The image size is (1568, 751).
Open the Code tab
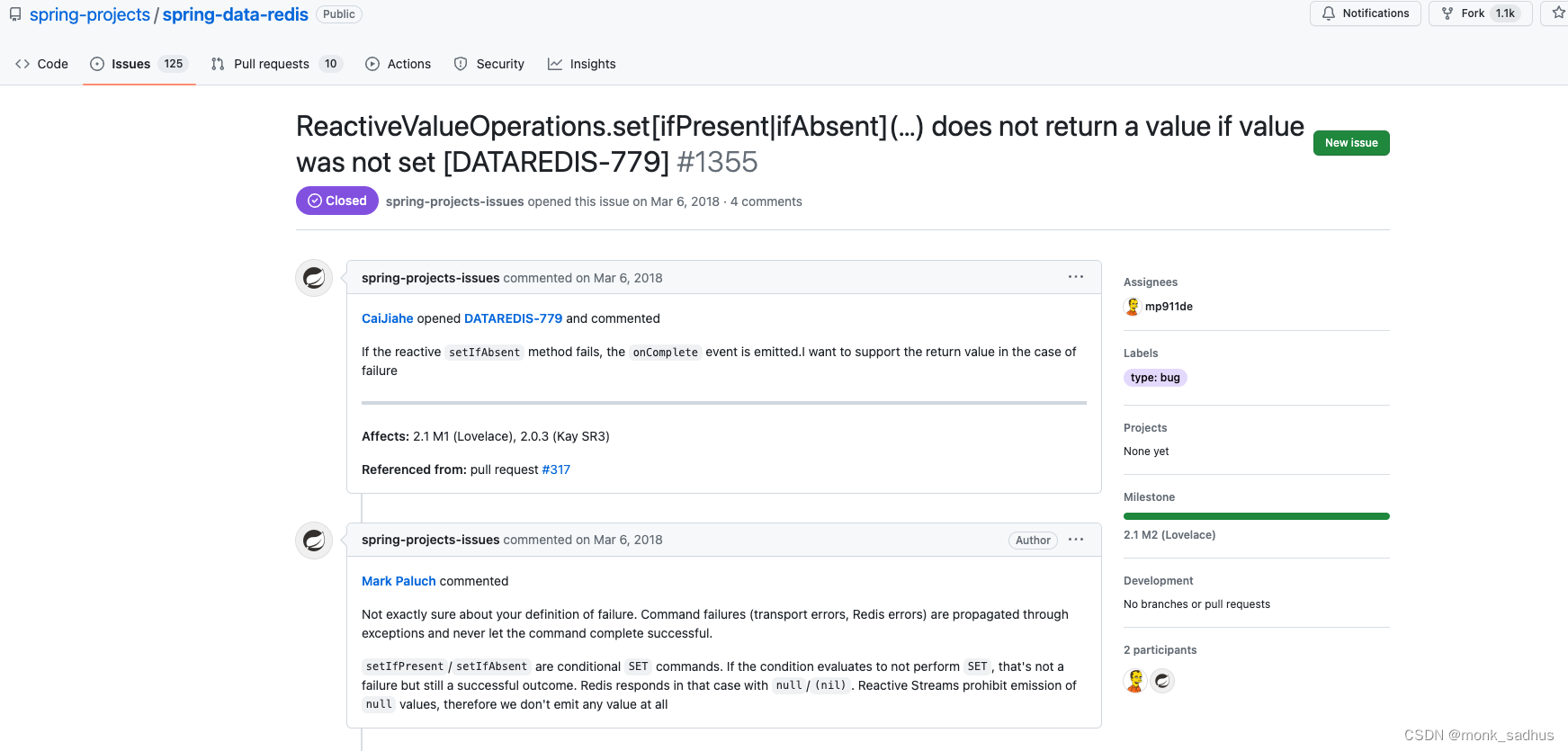(41, 64)
